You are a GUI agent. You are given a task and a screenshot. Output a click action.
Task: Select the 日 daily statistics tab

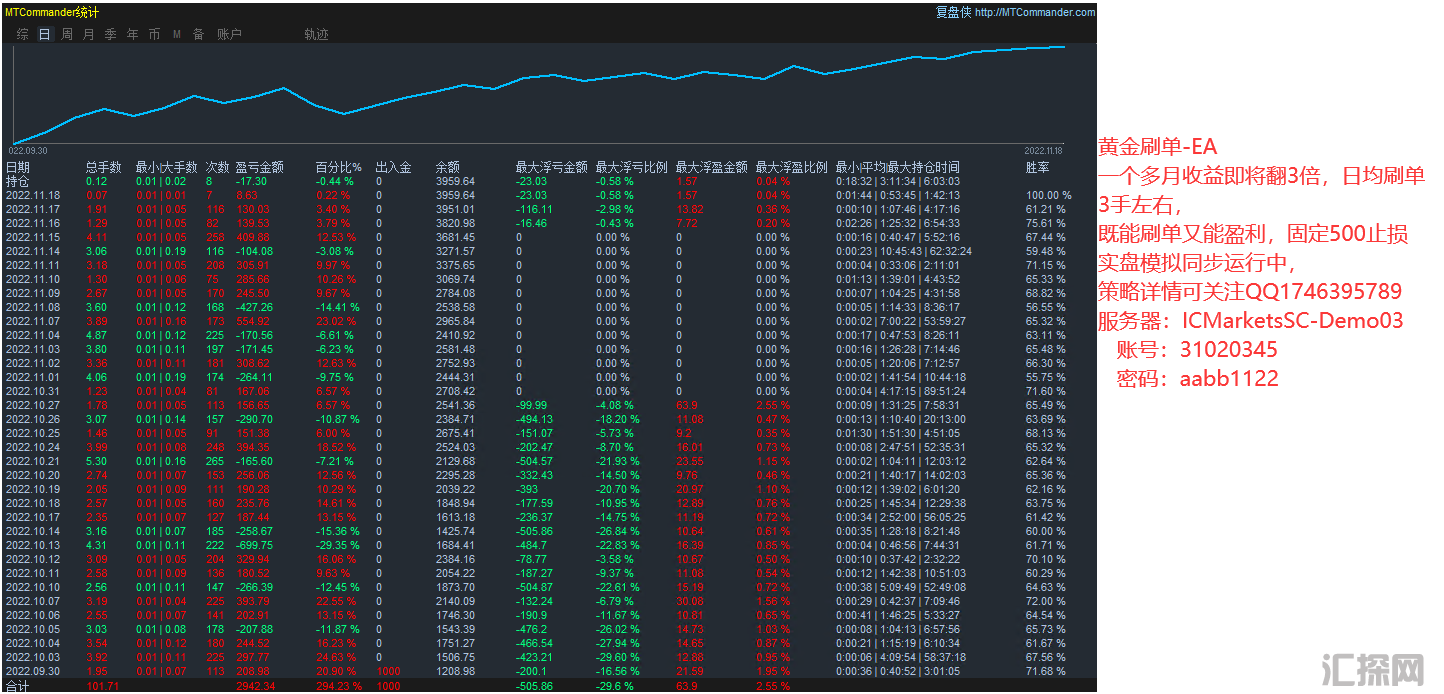pos(44,34)
